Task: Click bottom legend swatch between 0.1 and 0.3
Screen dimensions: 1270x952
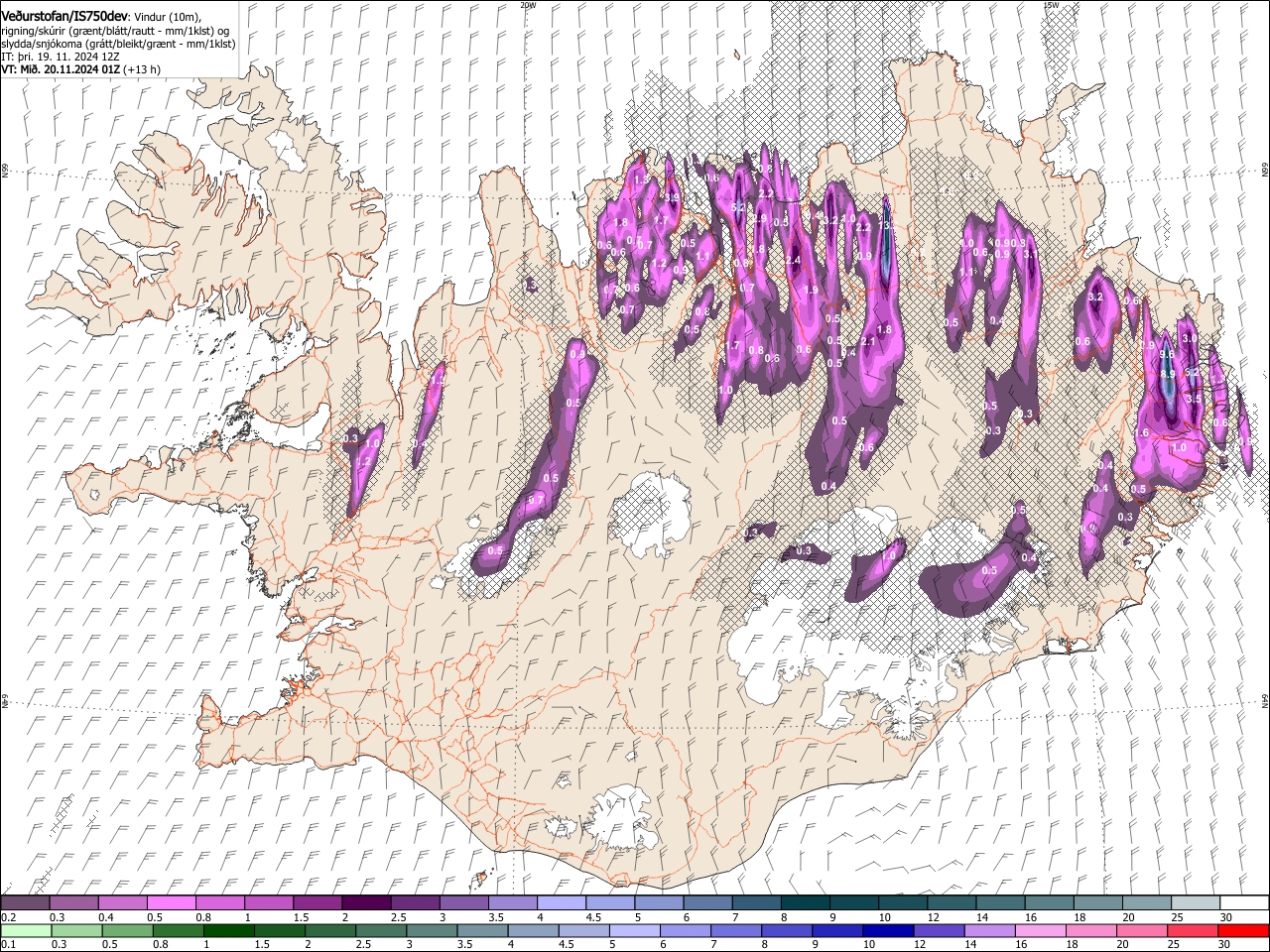Action: click(27, 931)
